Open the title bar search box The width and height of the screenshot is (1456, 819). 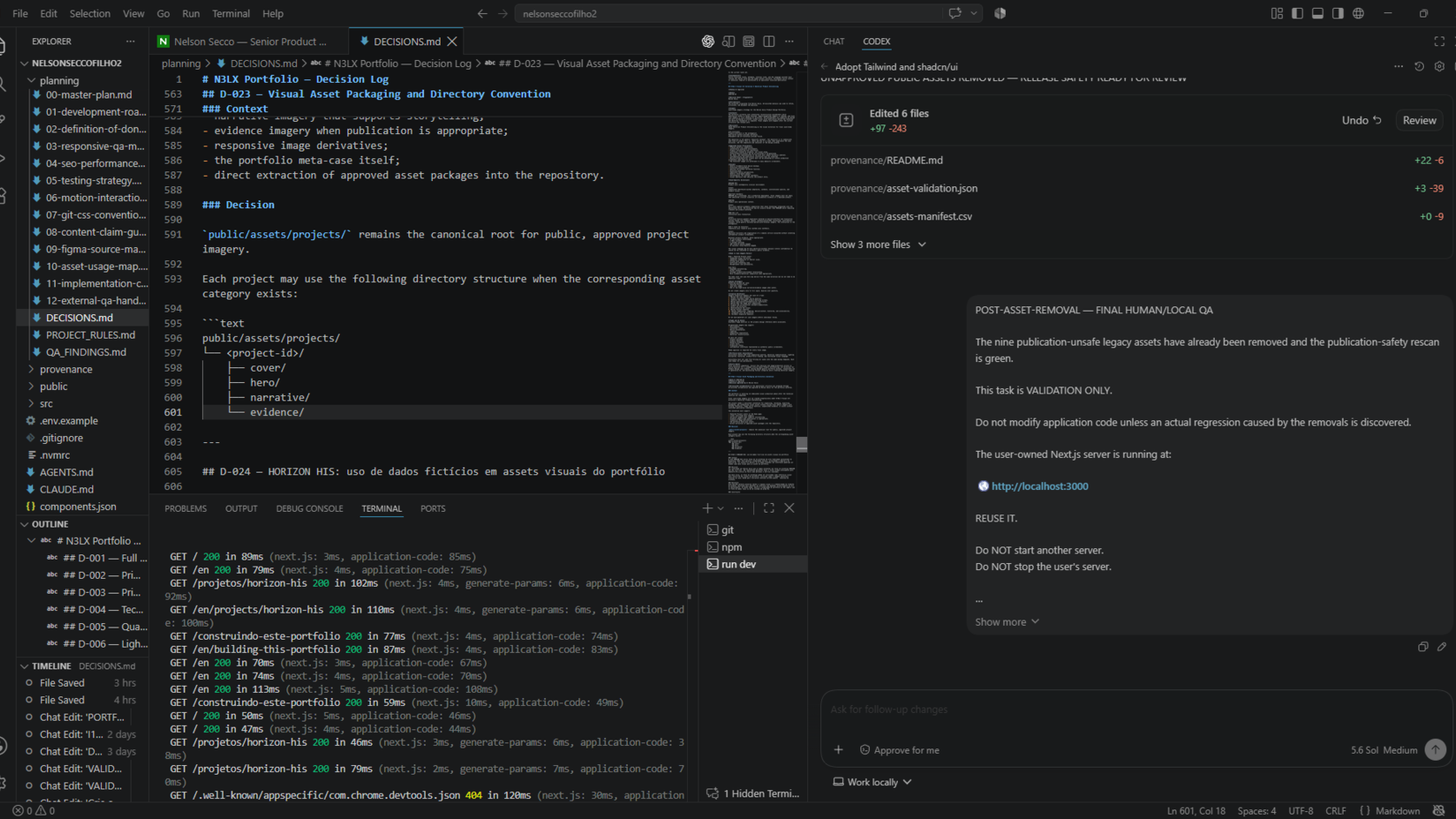(x=730, y=13)
